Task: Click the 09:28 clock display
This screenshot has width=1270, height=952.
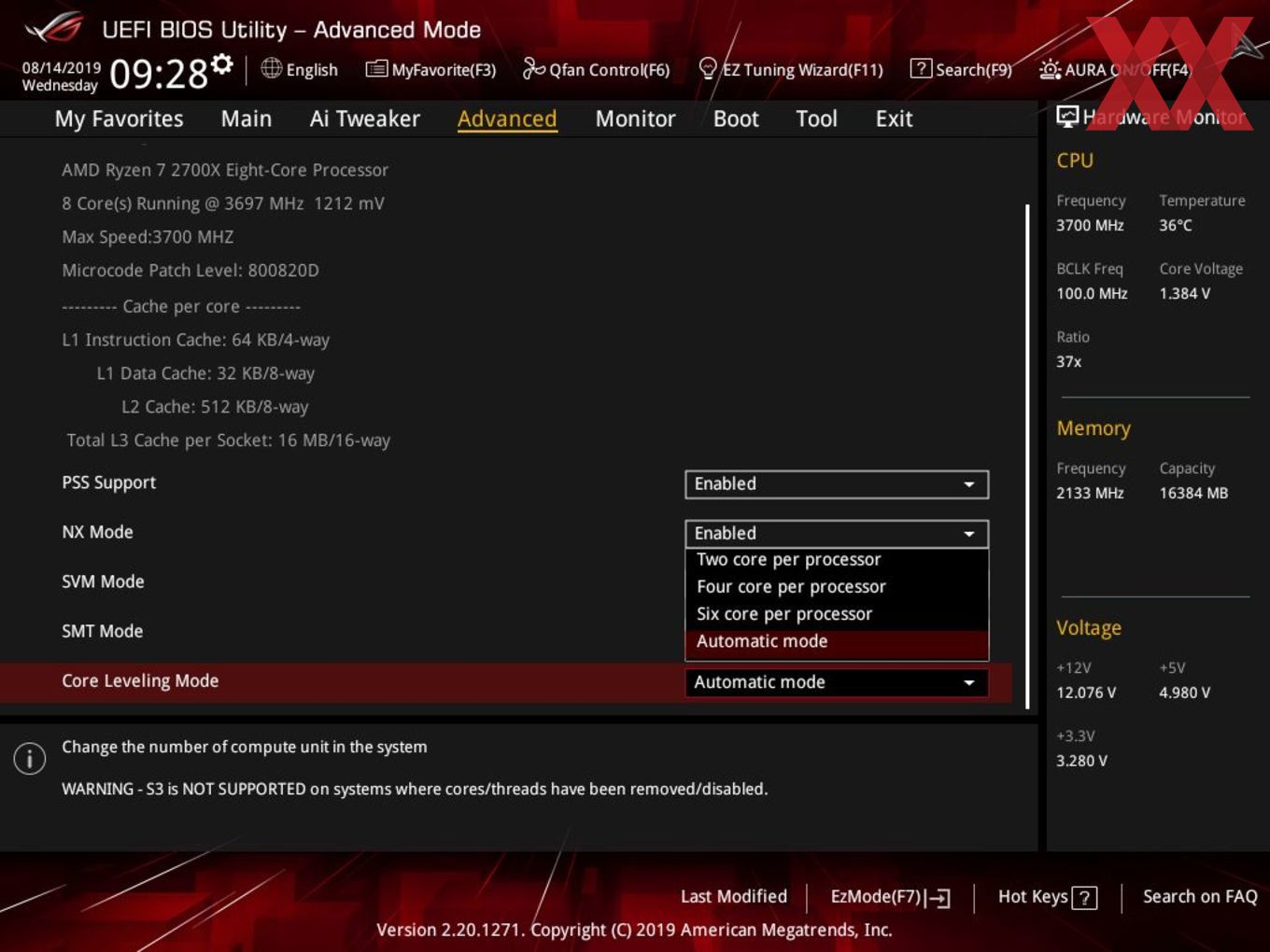Action: pos(159,73)
